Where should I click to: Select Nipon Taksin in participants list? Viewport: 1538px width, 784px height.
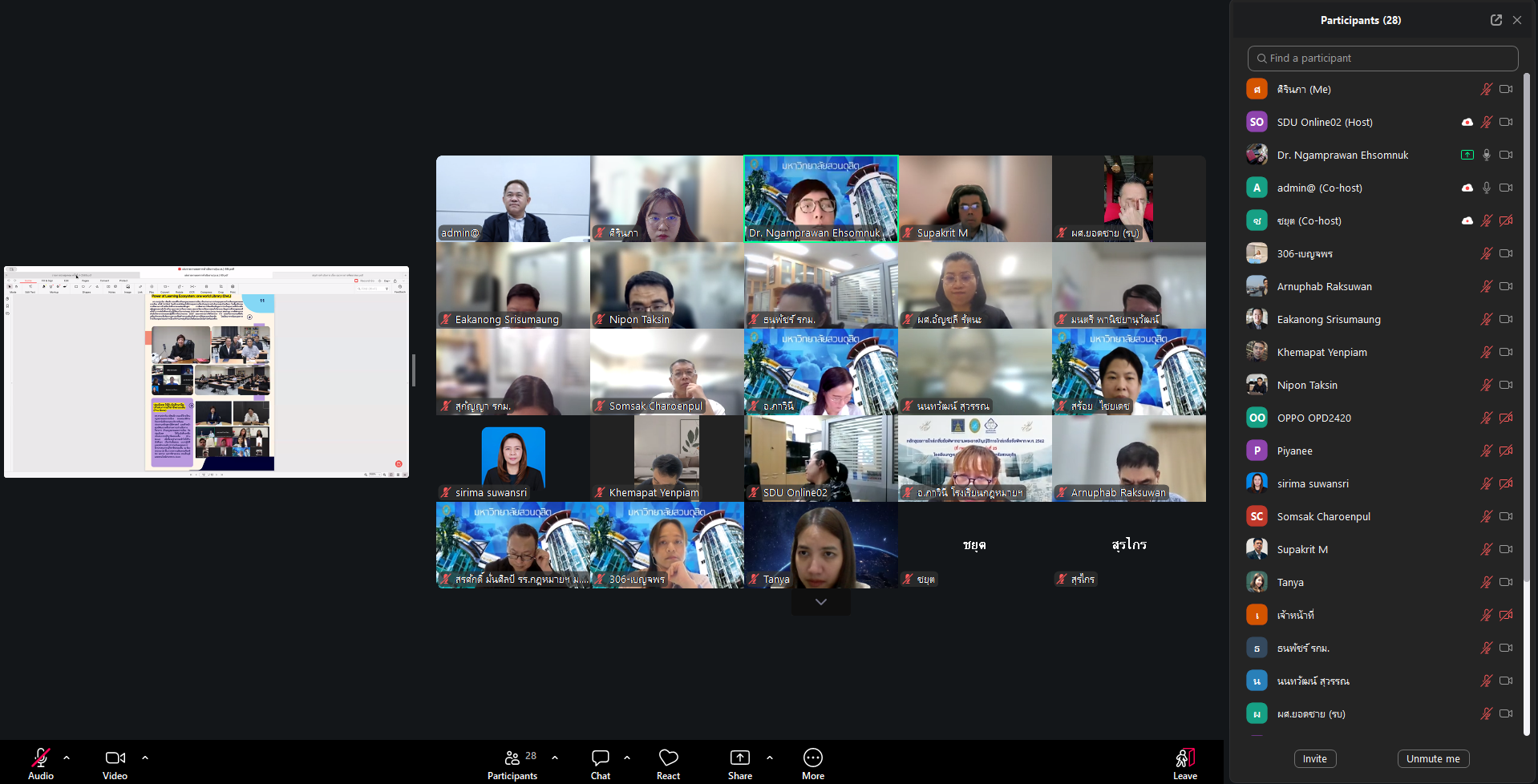tap(1307, 386)
